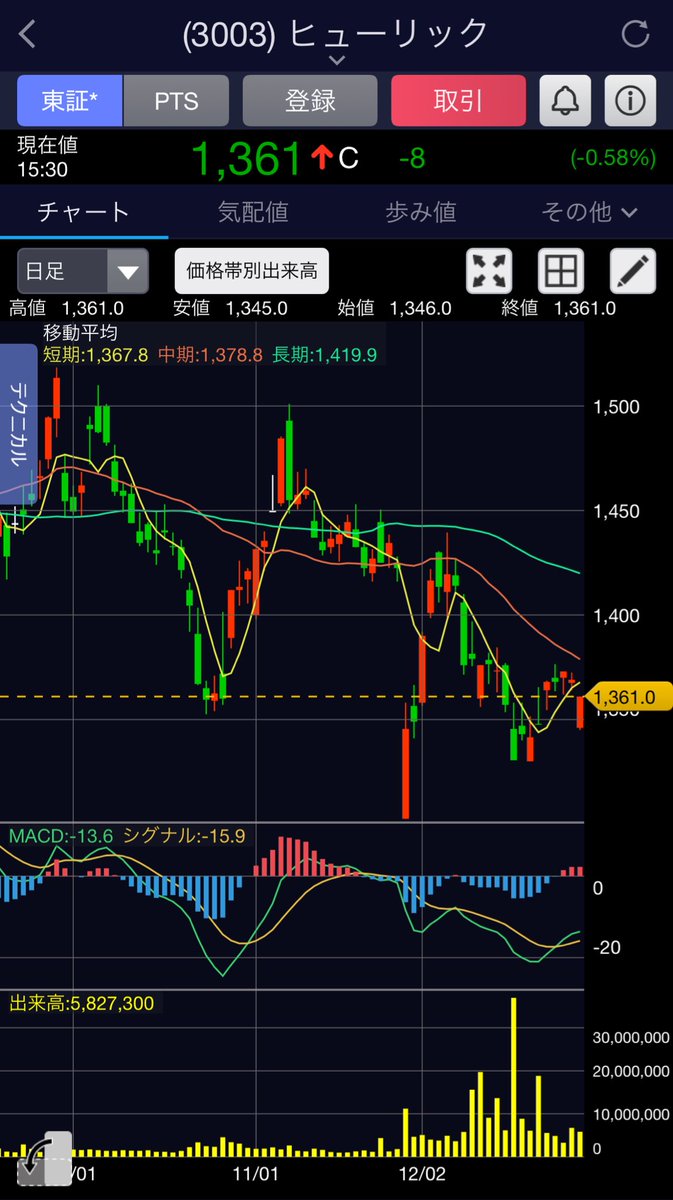Tap the 移動平均 indicator label
This screenshot has width=673, height=1200.
click(80, 331)
